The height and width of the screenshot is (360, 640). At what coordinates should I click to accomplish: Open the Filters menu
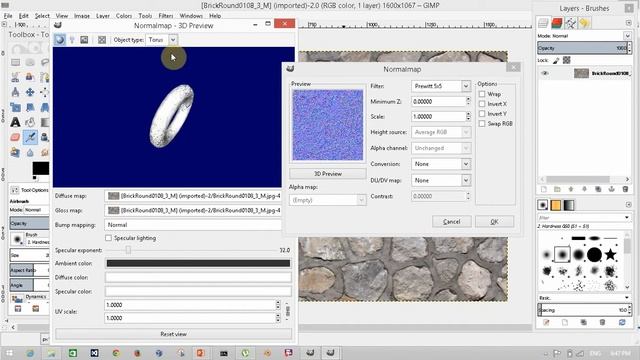(166, 16)
